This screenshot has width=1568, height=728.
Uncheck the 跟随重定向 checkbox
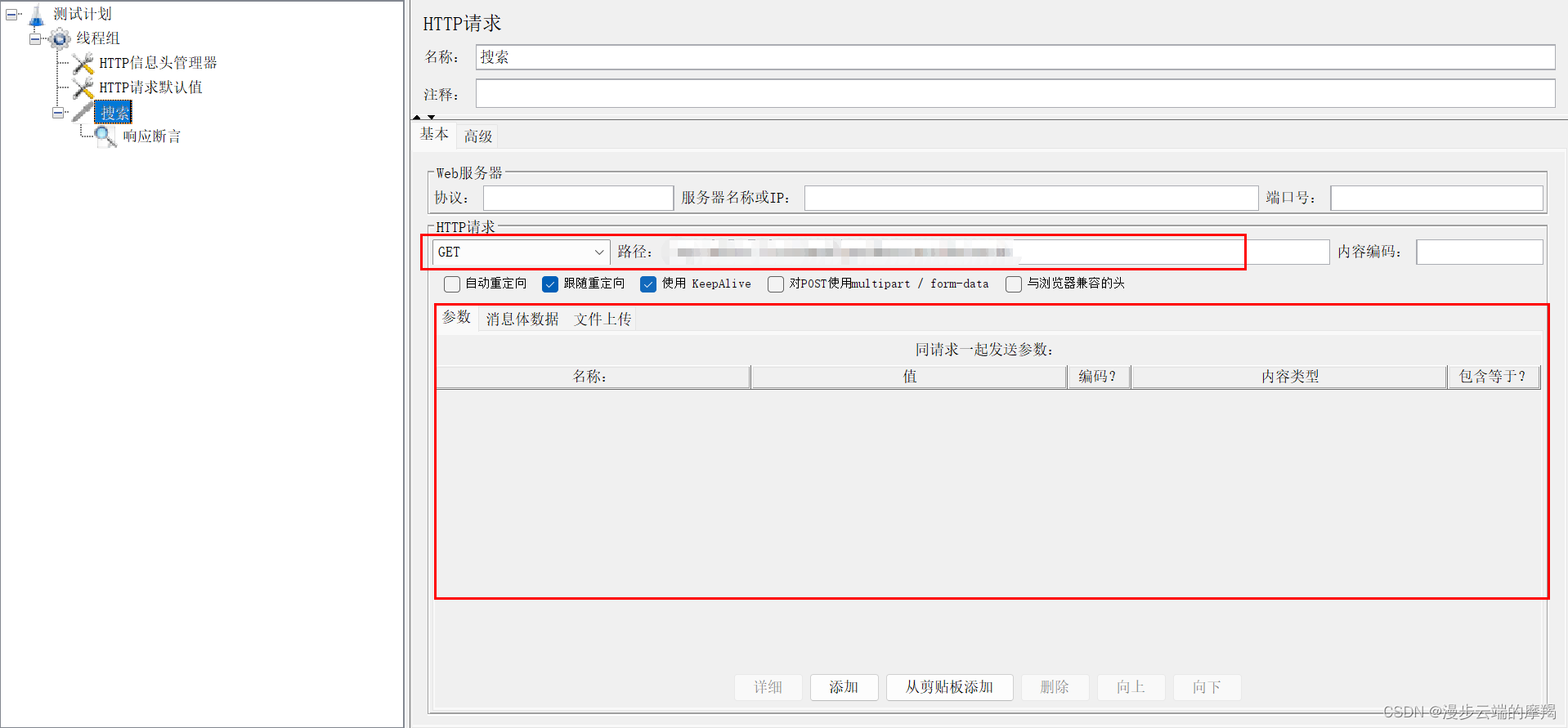pos(550,284)
